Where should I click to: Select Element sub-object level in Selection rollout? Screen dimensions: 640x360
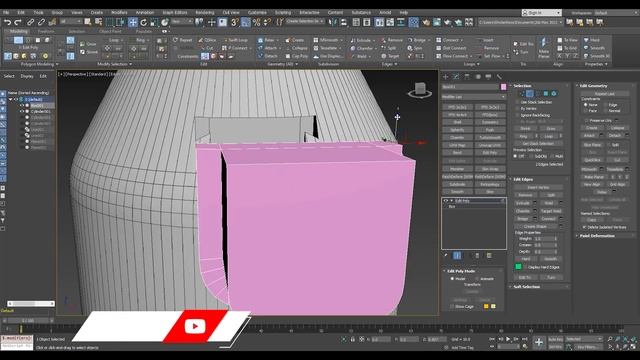tap(554, 93)
